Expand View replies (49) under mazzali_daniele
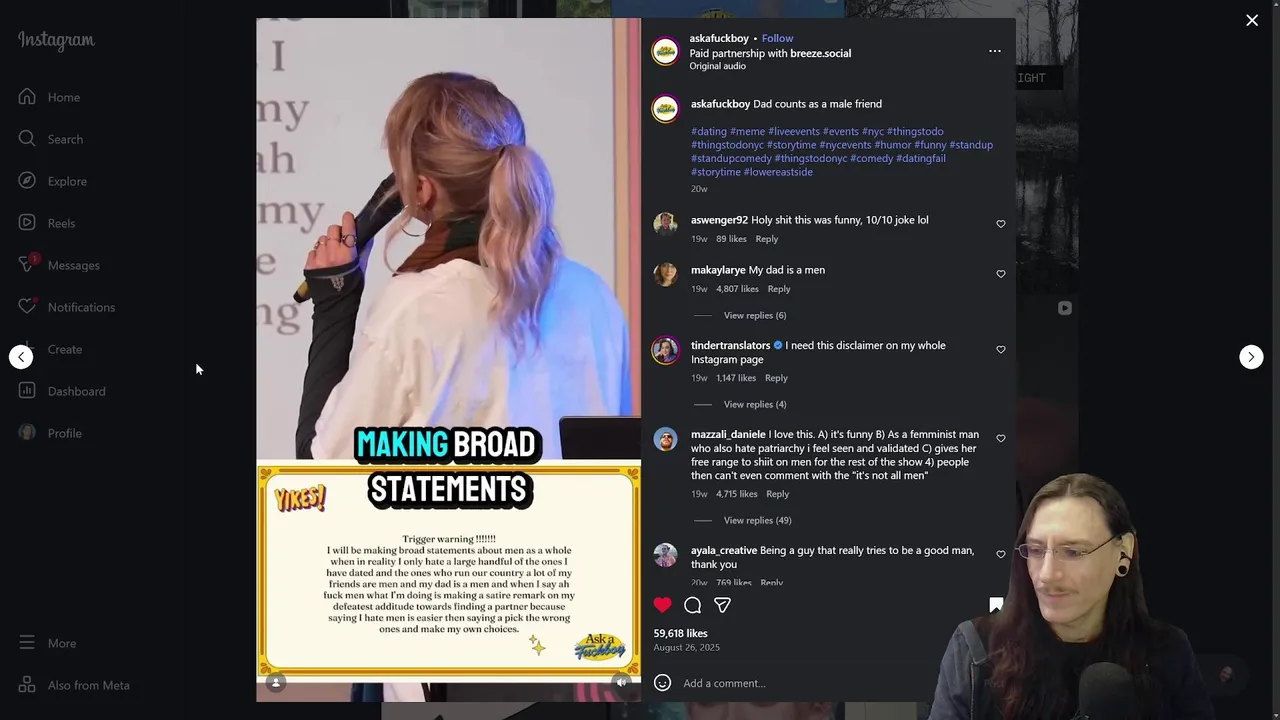Image resolution: width=1280 pixels, height=720 pixels. coord(757,520)
